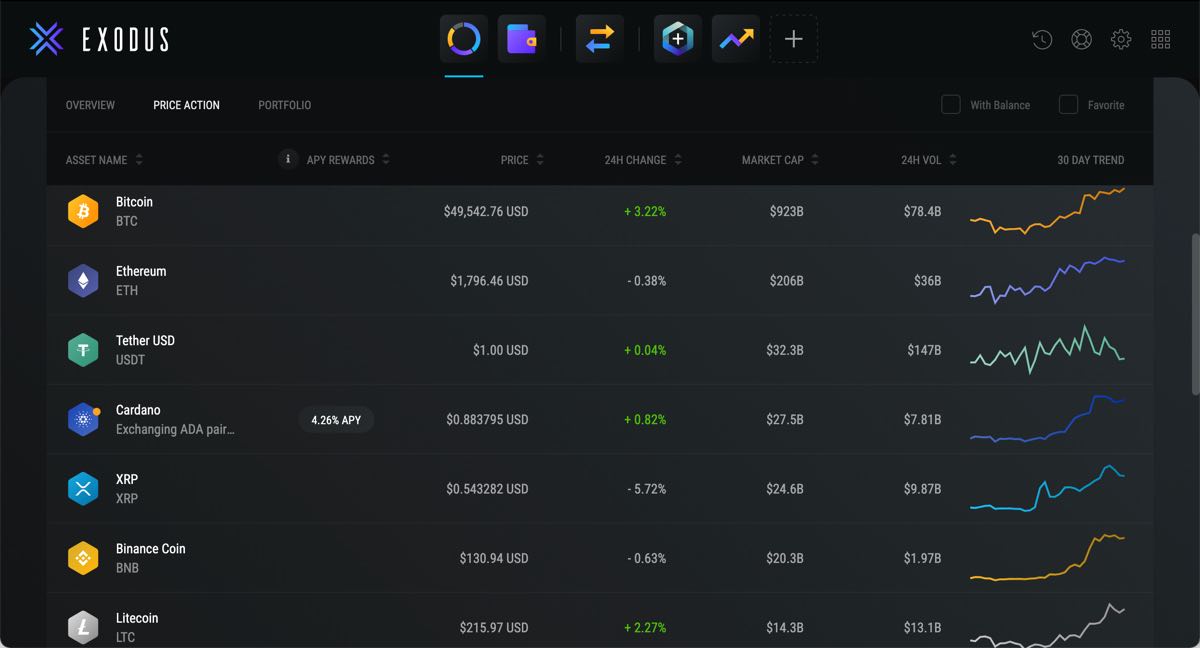This screenshot has width=1200, height=648.
Task: Open the Bitcoin asset row
Action: pyautogui.click(x=134, y=211)
